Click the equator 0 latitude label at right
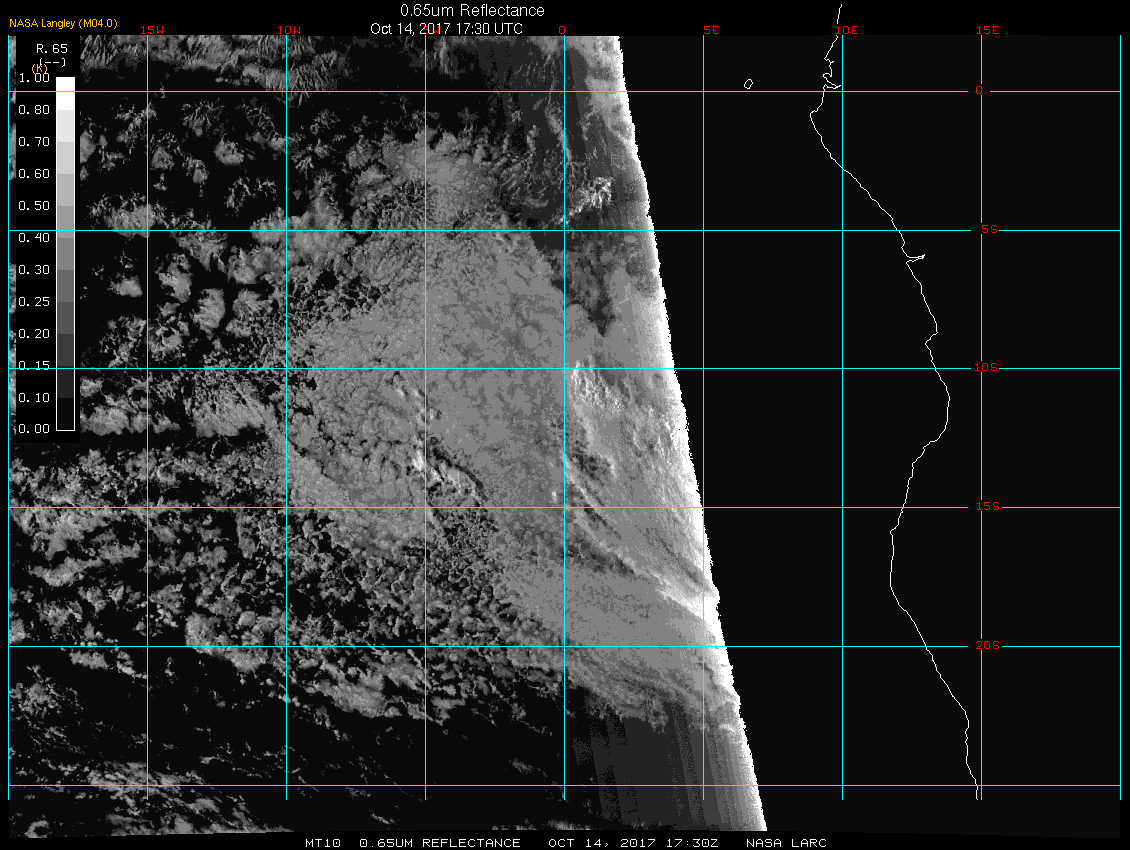Image resolution: width=1130 pixels, height=850 pixels. [x=979, y=90]
